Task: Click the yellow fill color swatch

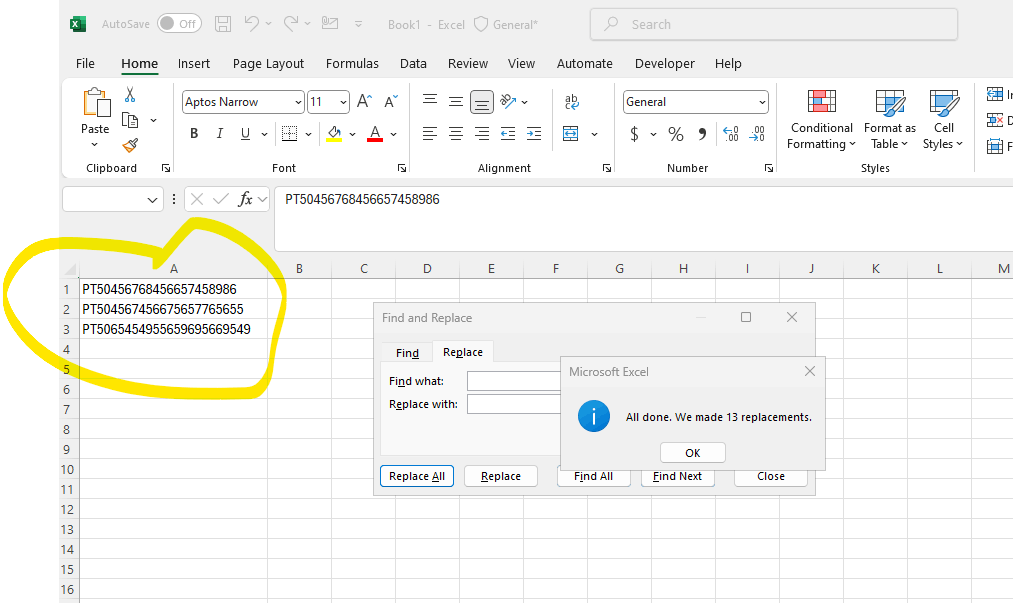Action: click(334, 134)
